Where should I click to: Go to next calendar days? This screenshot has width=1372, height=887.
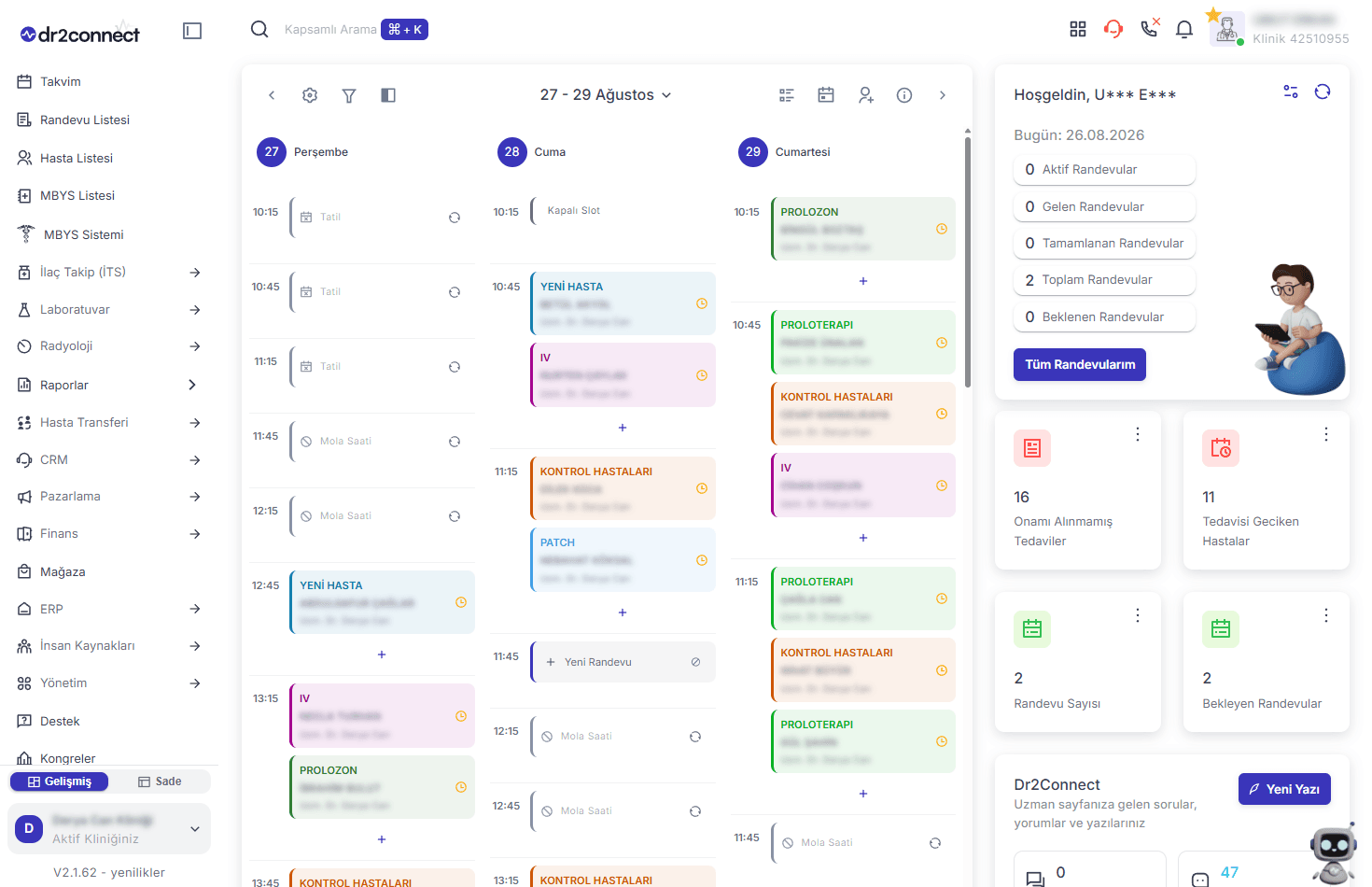coord(943,95)
